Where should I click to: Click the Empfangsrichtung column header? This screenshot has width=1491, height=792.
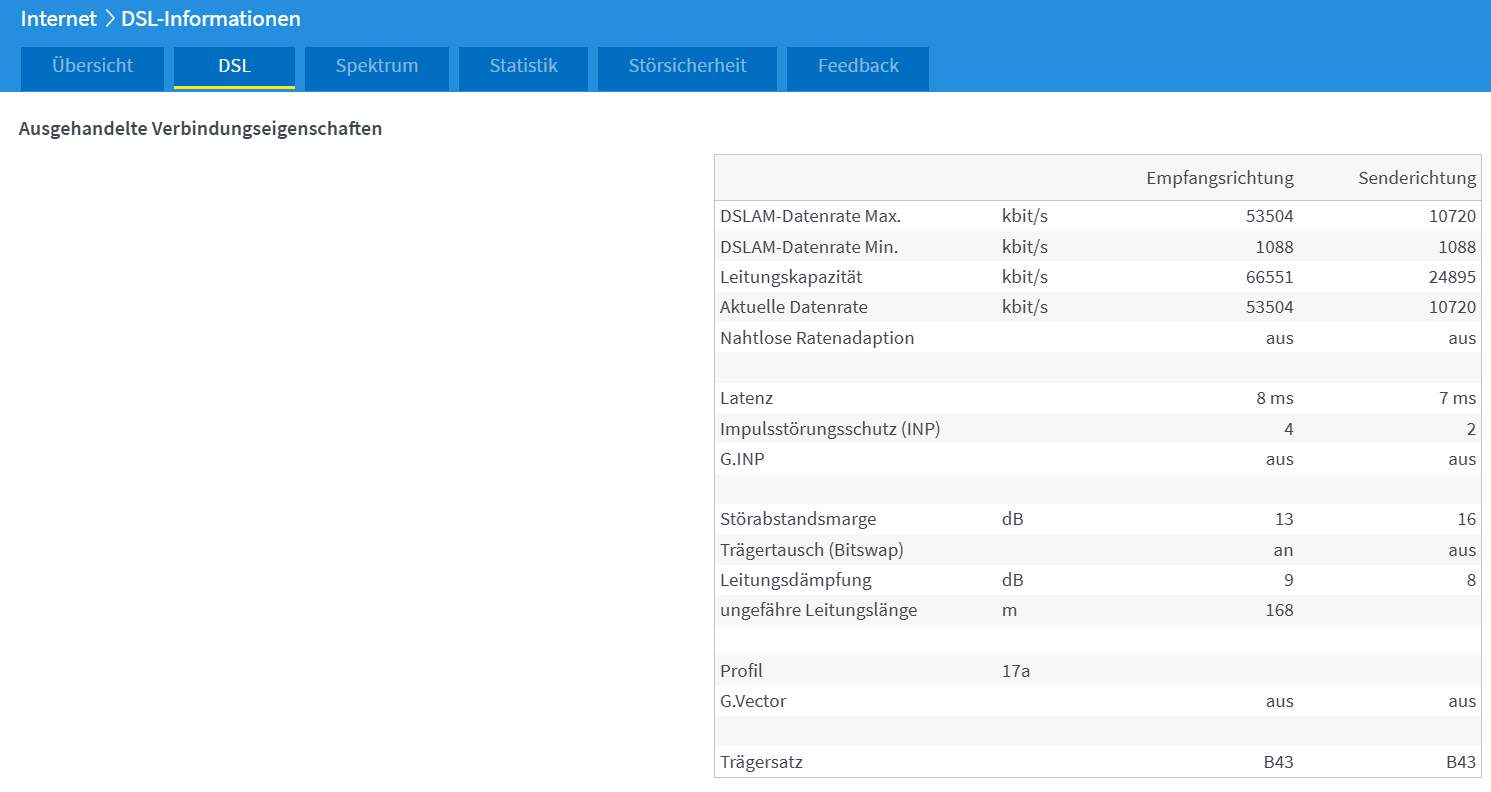(x=1220, y=178)
